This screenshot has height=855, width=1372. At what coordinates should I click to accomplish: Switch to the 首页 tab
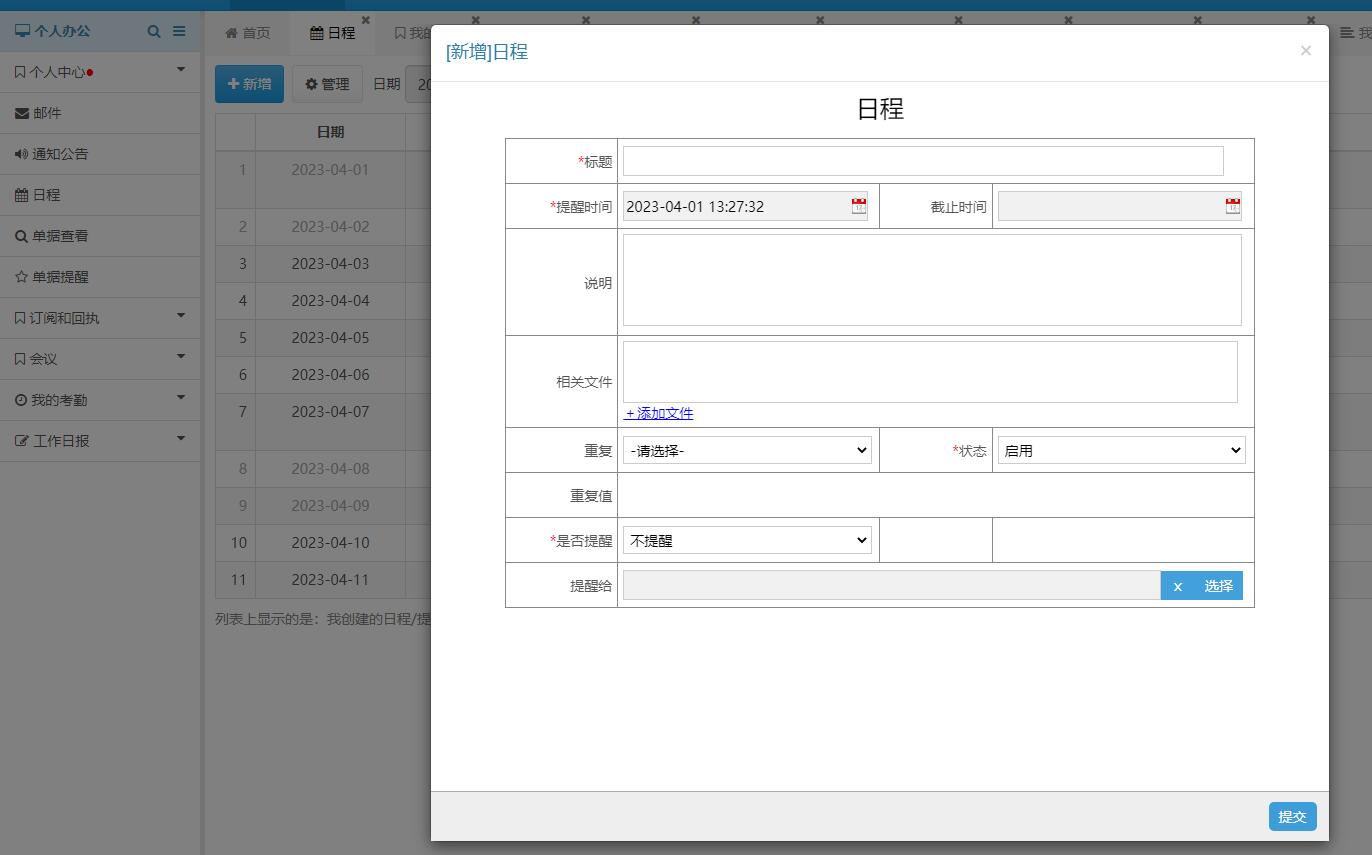pyautogui.click(x=248, y=33)
